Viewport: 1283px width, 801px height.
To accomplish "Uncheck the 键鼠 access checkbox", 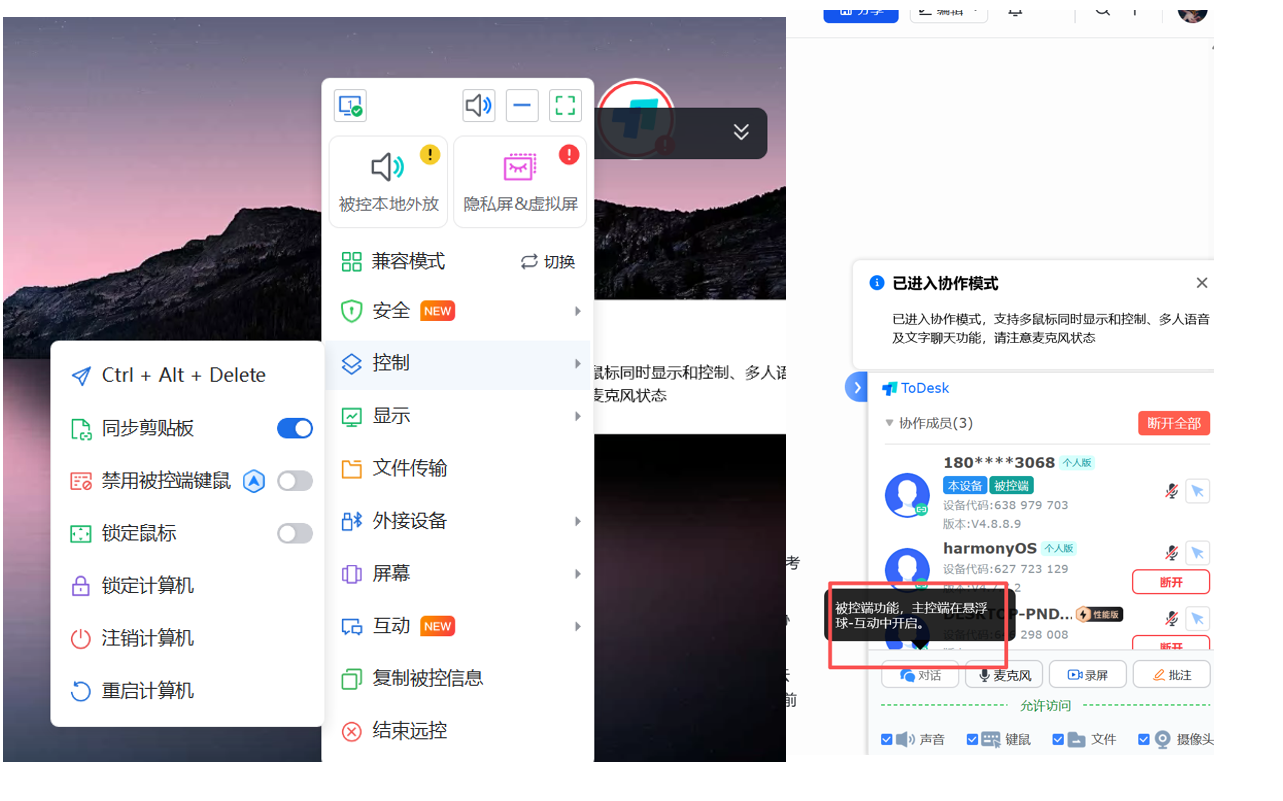I will [972, 740].
